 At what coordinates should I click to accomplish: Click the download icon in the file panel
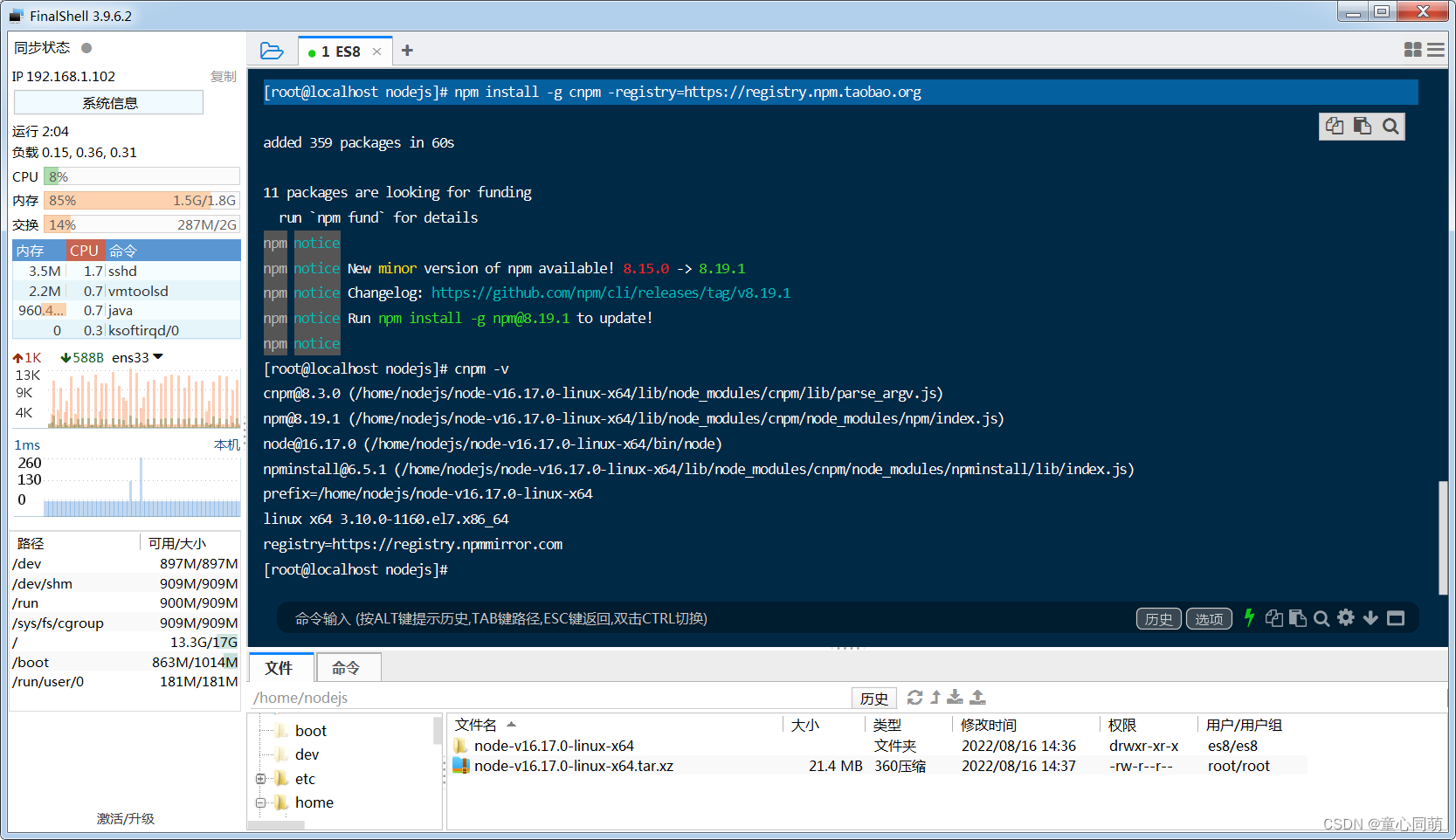point(955,698)
